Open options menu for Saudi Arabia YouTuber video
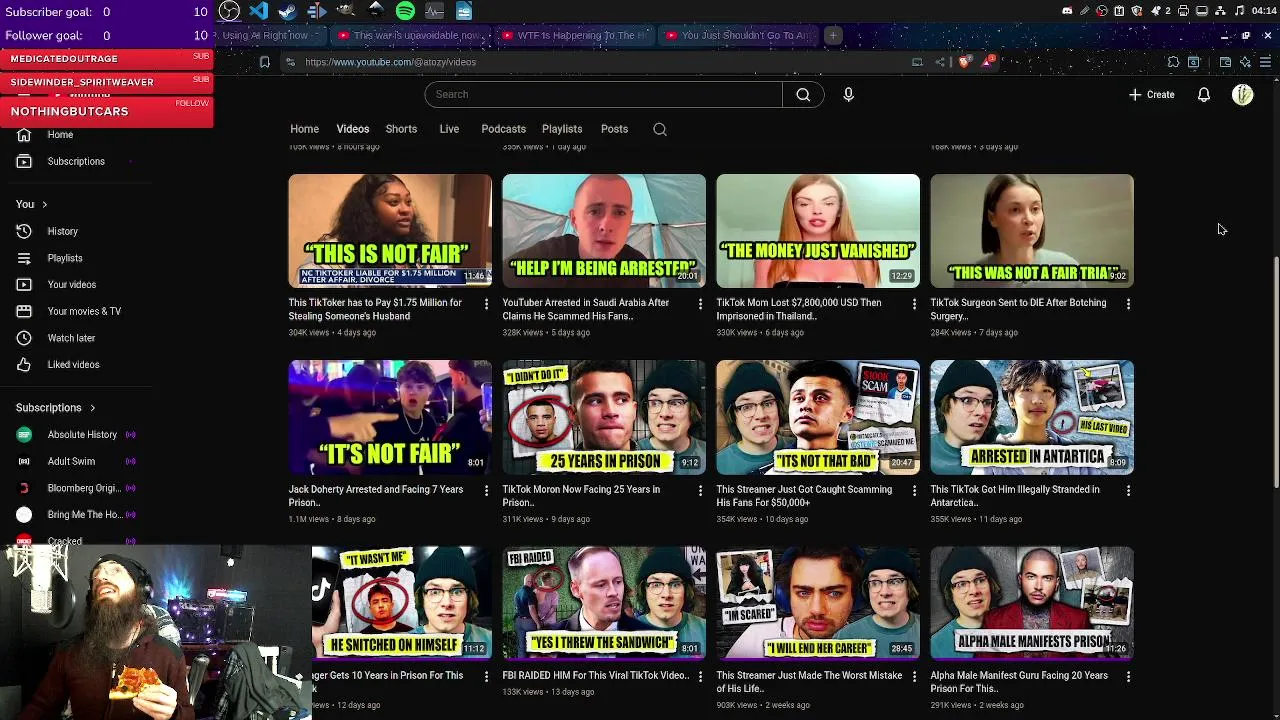Image resolution: width=1280 pixels, height=720 pixels. tap(700, 304)
